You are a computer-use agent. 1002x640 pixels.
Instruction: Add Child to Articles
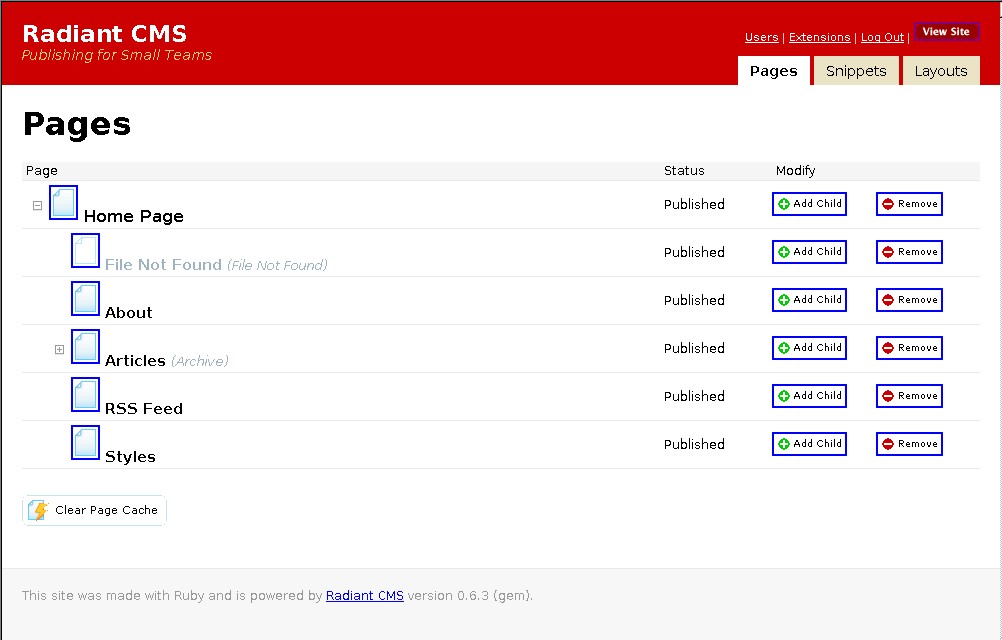click(809, 347)
